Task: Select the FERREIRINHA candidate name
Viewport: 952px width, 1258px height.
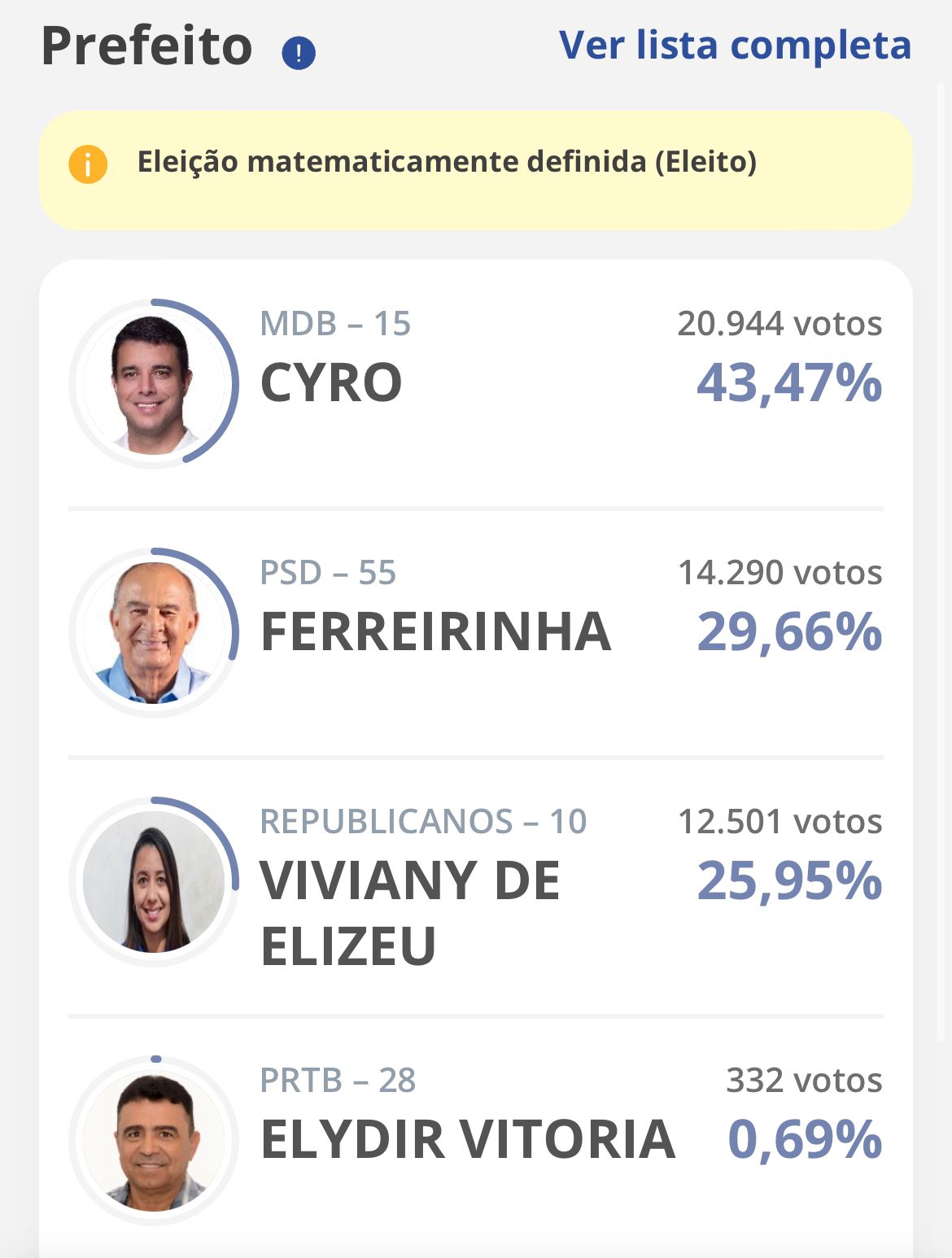Action: (x=435, y=632)
